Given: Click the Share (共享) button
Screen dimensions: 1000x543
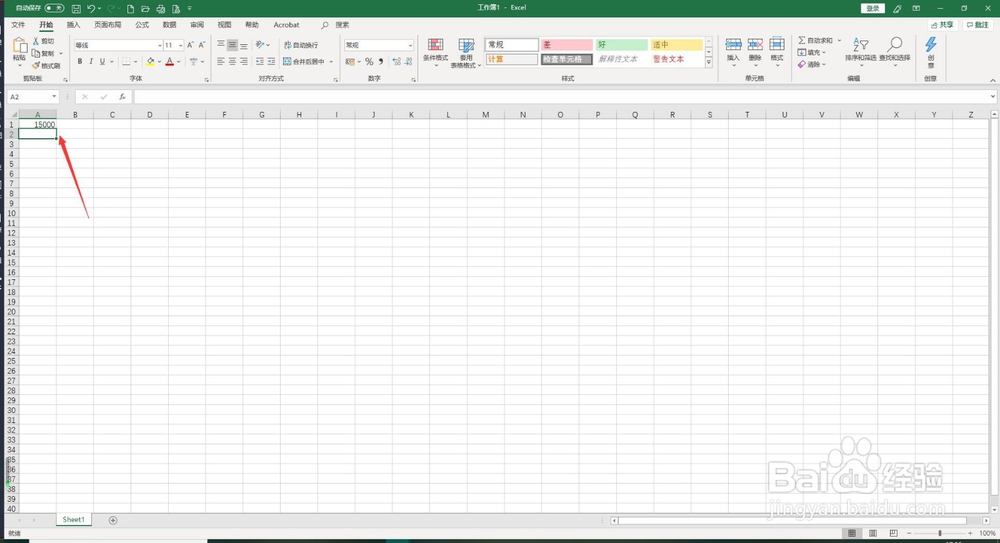Looking at the screenshot, I should [943, 25].
